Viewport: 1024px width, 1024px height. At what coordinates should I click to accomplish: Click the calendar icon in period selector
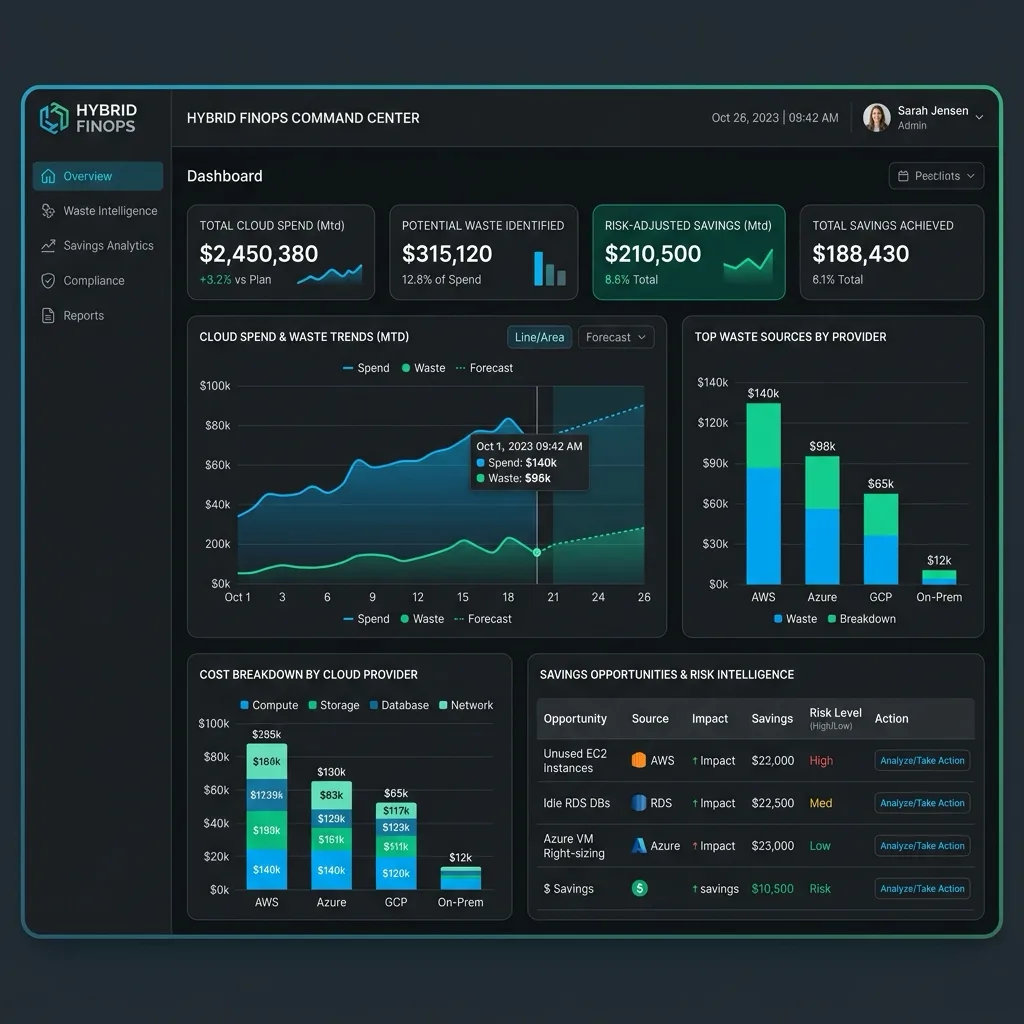pyautogui.click(x=903, y=176)
